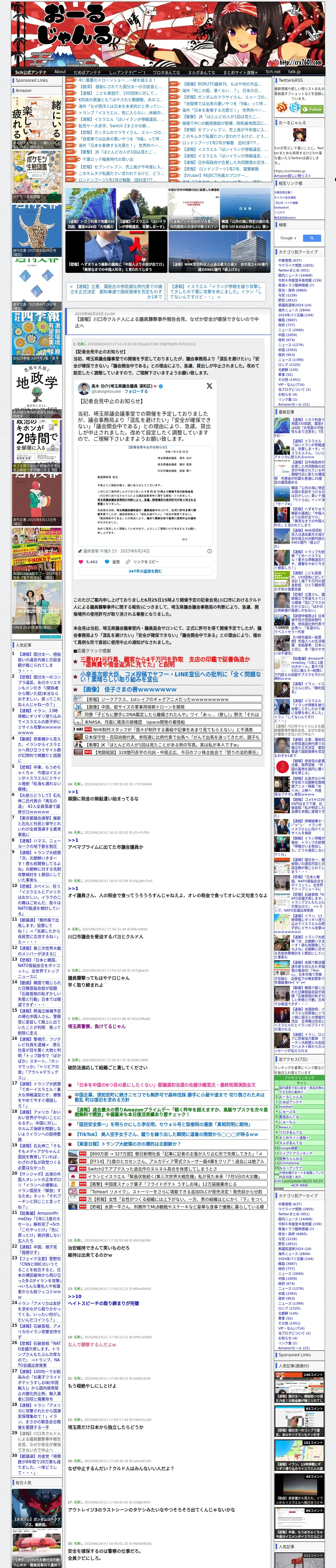Click the X logo in embedded tweet
This screenshot has width=336, height=1568.
(x=209, y=386)
